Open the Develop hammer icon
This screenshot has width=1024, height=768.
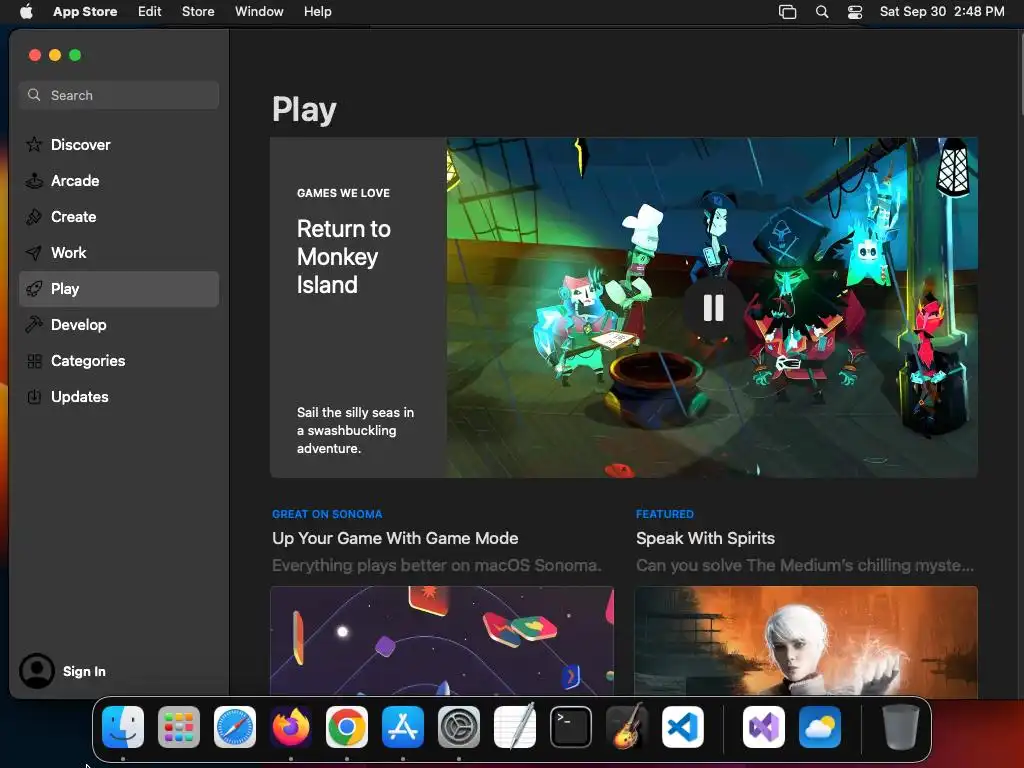(x=34, y=325)
